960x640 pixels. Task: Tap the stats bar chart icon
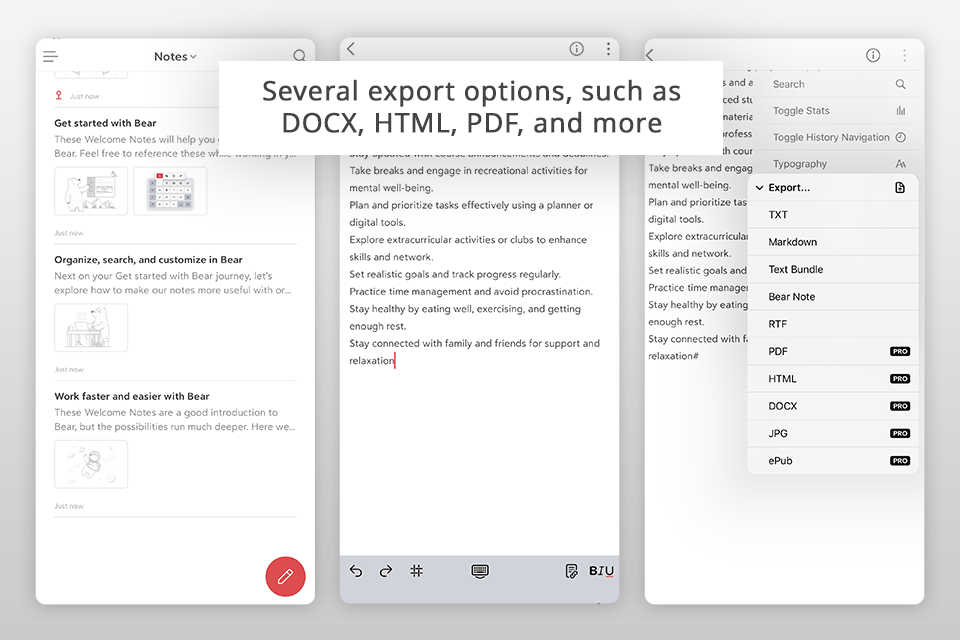click(901, 111)
